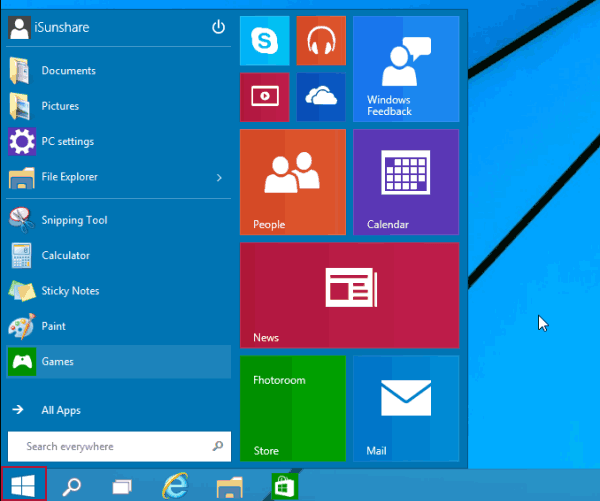Click the power button icon

(218, 27)
